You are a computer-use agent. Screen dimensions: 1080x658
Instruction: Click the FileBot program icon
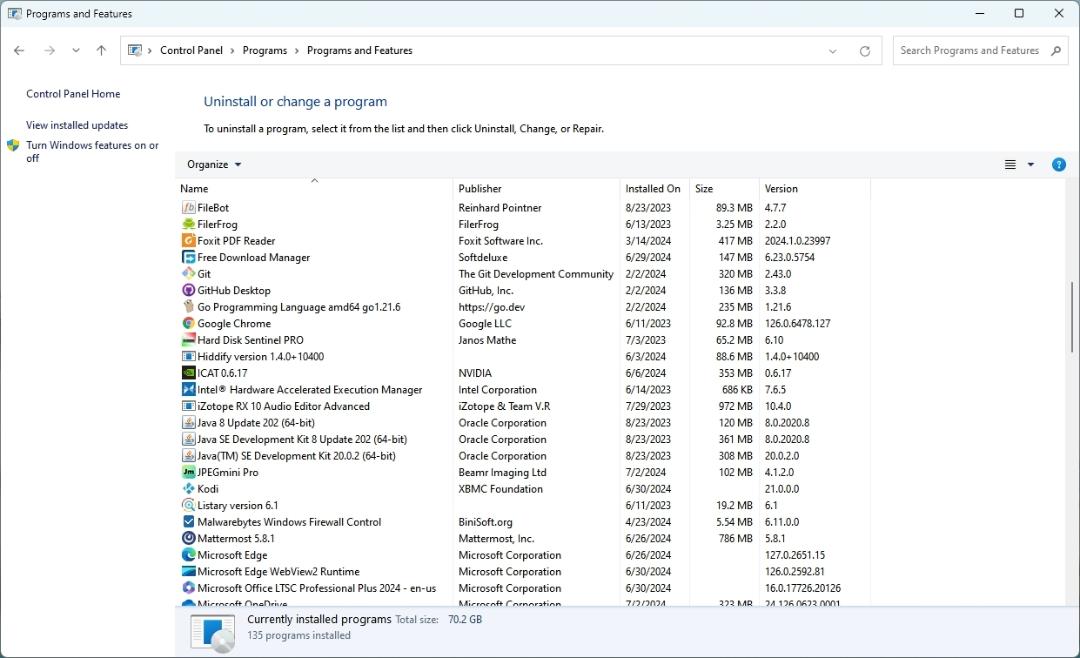coord(188,207)
